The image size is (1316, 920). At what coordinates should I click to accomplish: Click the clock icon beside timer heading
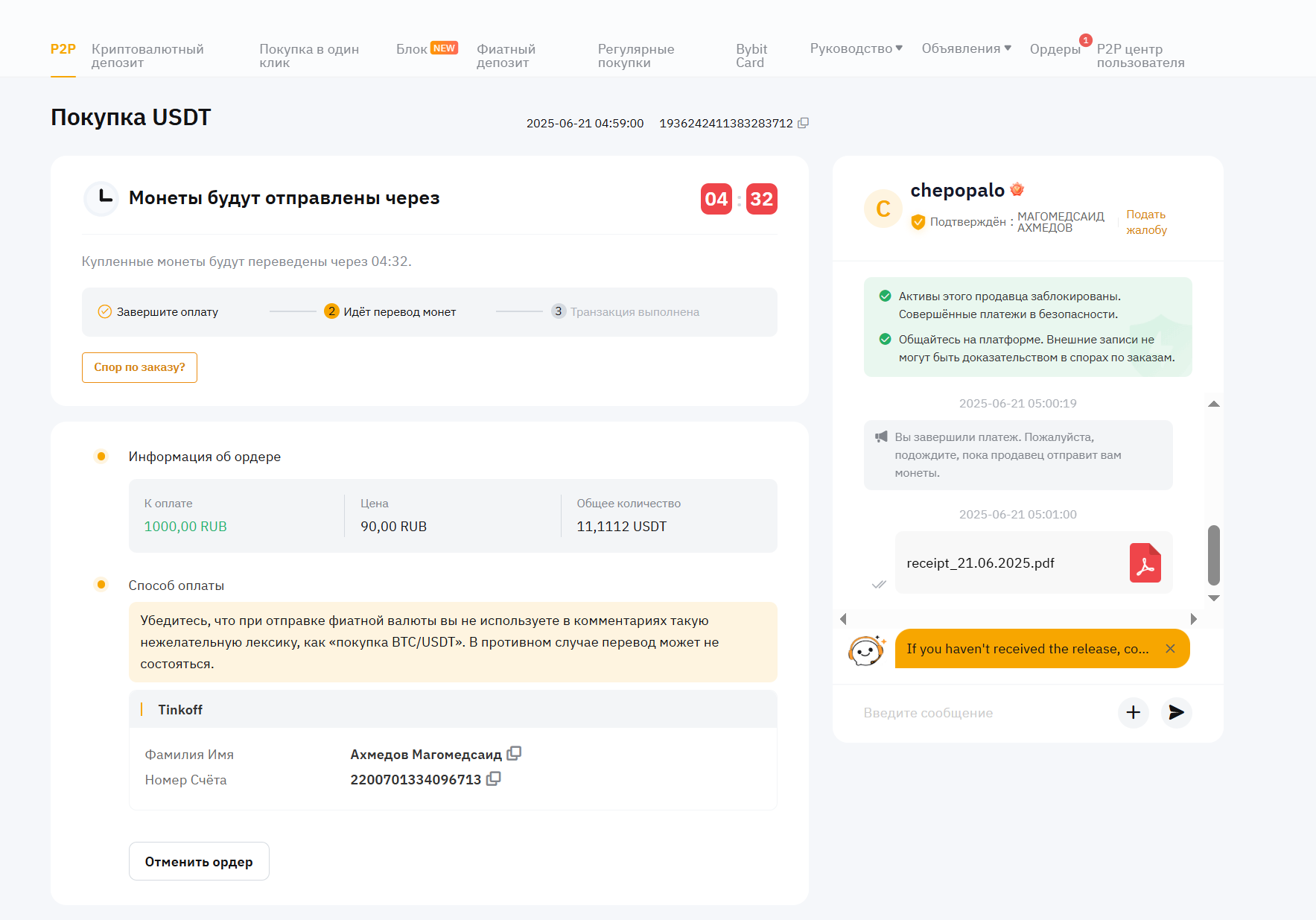coord(101,199)
